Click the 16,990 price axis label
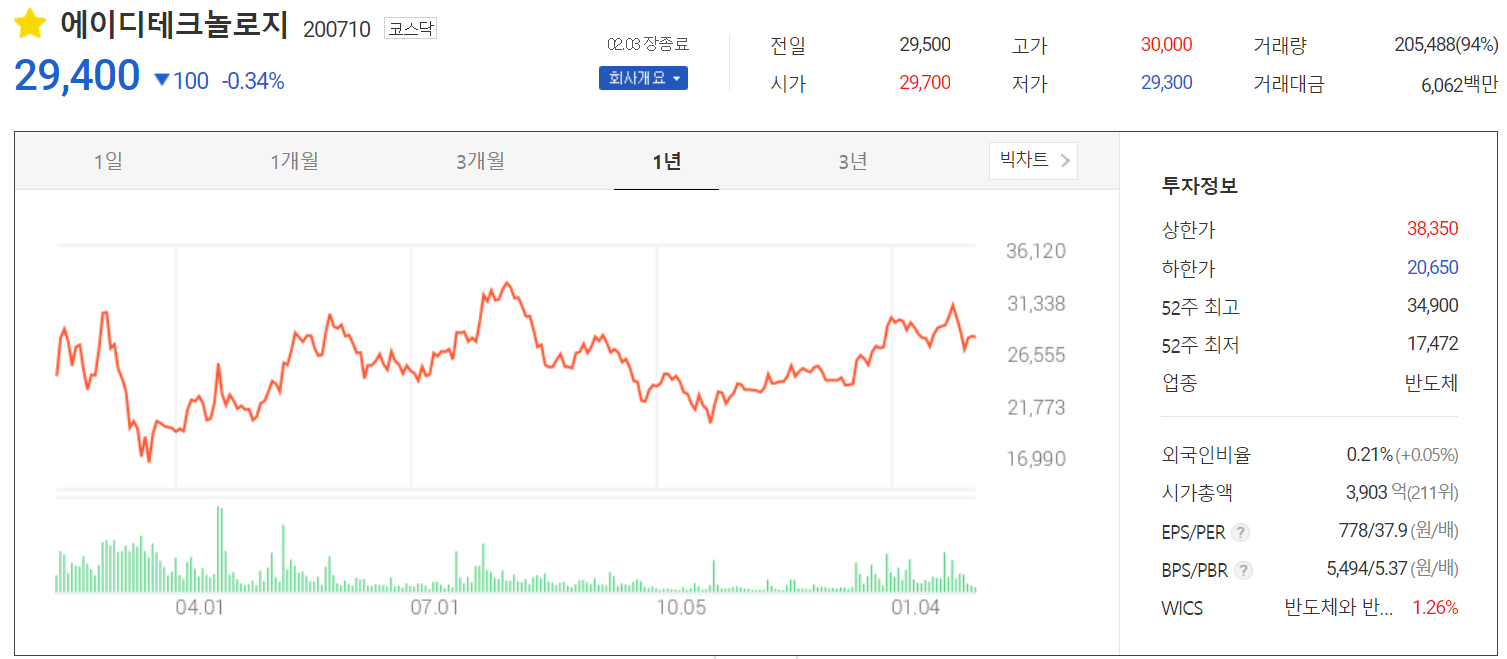 click(x=1036, y=459)
